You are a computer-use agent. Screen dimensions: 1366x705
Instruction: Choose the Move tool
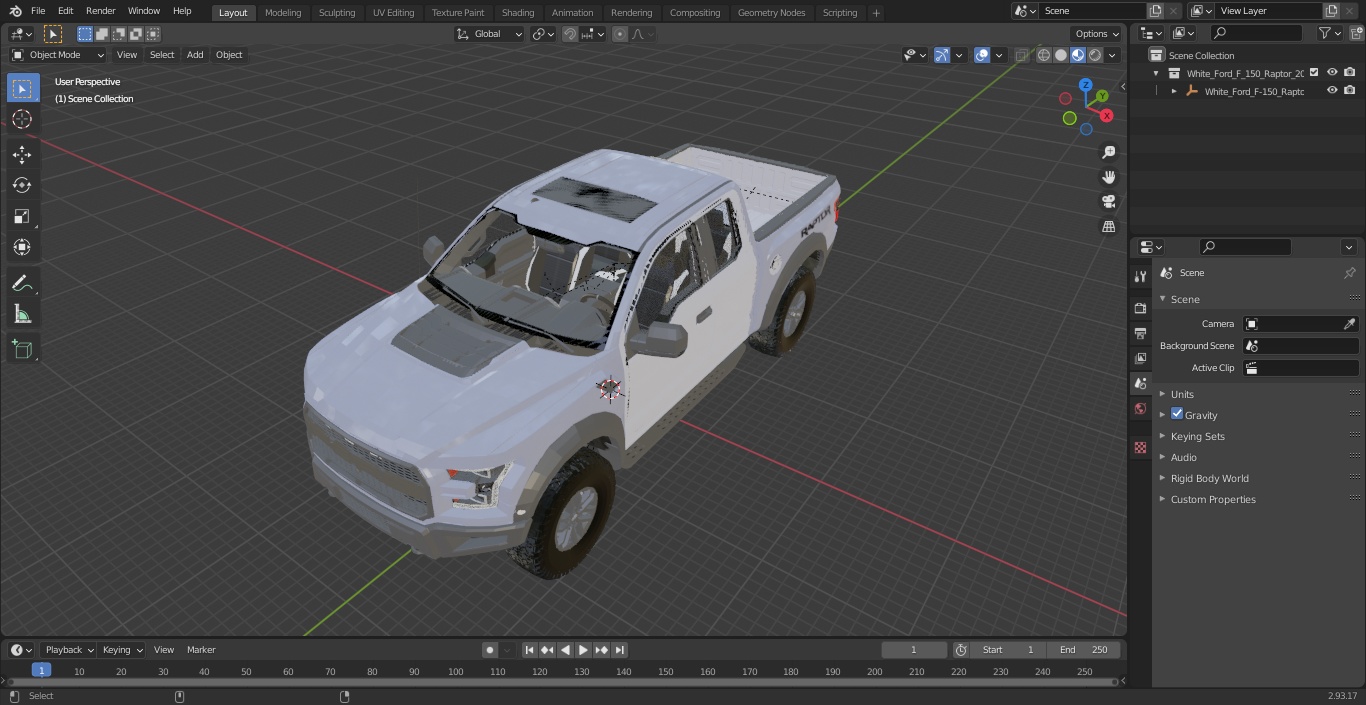[x=22, y=155]
